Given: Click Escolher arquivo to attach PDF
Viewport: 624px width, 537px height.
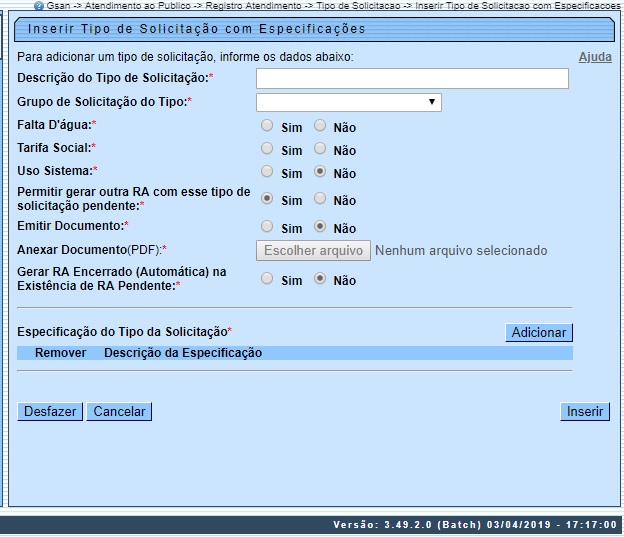Looking at the screenshot, I should (313, 250).
